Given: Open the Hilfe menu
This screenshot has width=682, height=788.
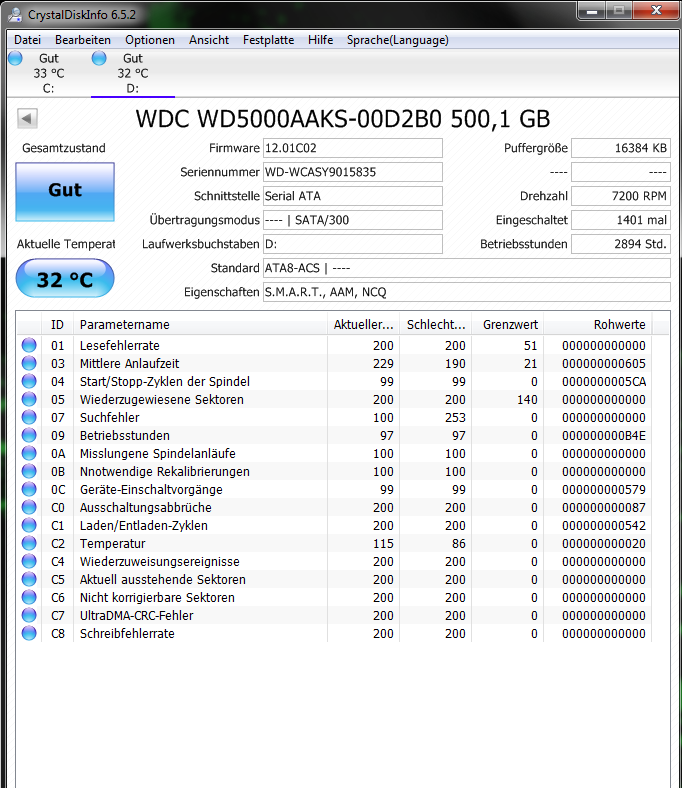Looking at the screenshot, I should 320,40.
